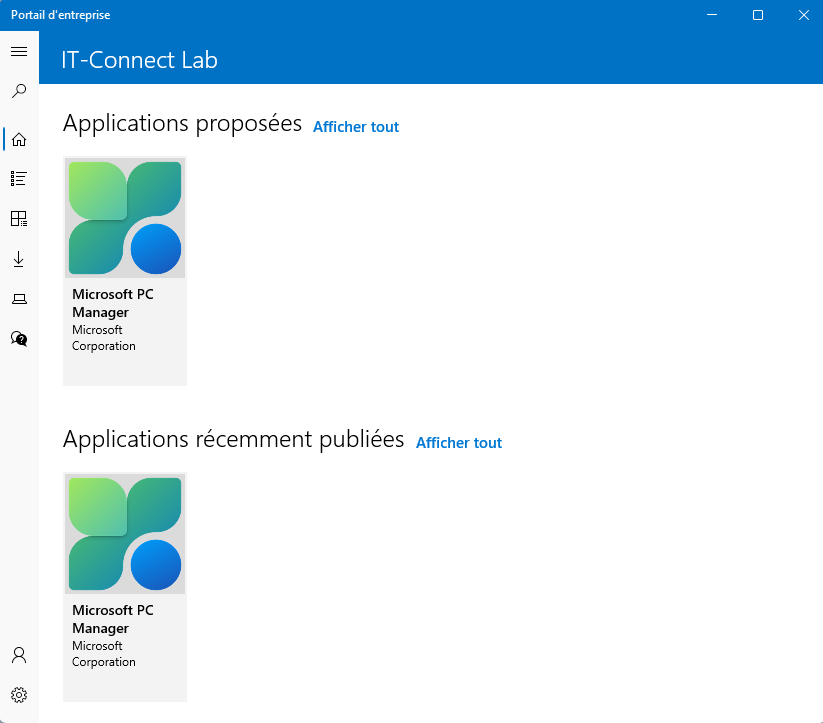Expand the hamburger navigation menu
Screen dimensions: 823x723
coord(19,51)
